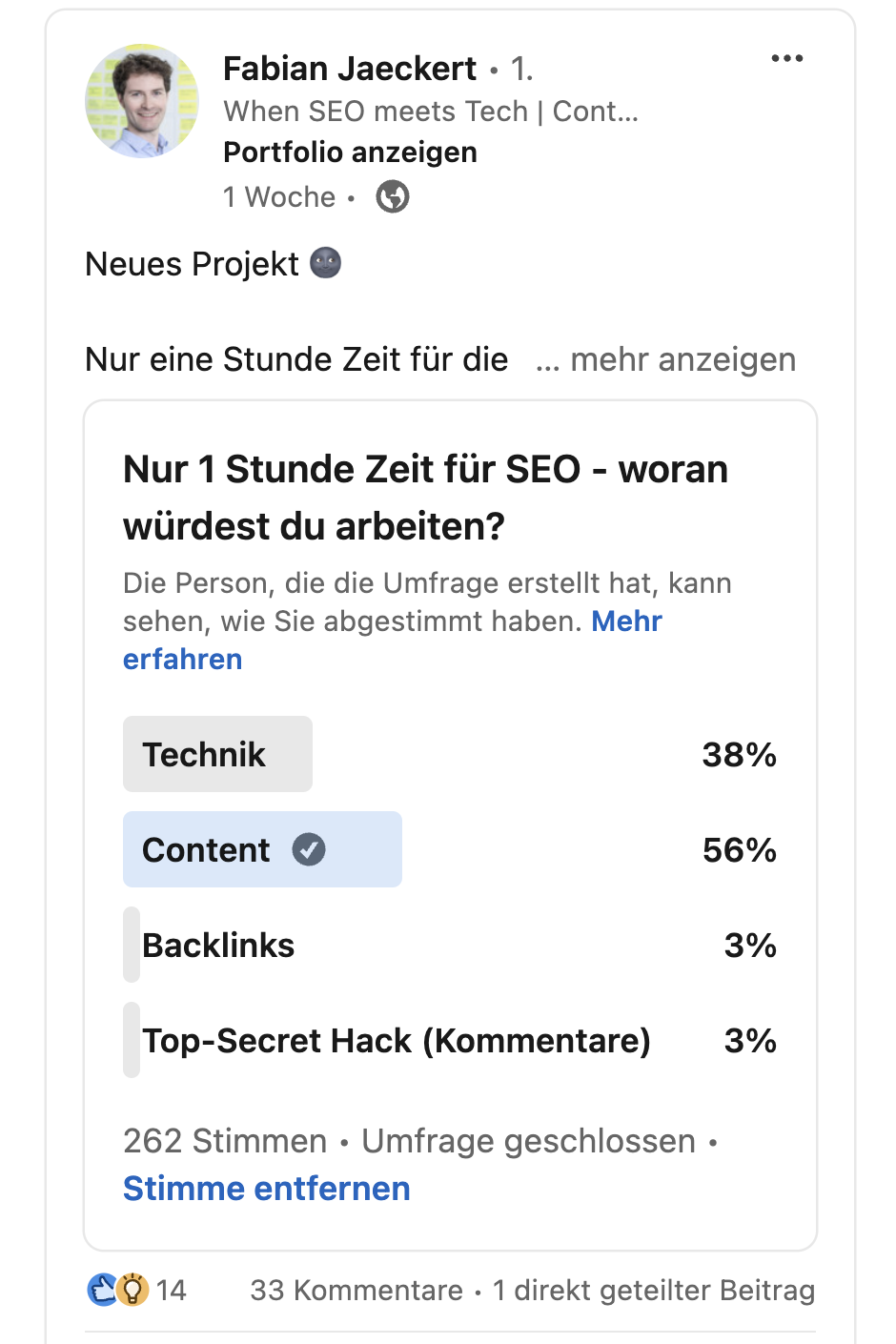Open Portfolio anzeigen link
The width and height of the screenshot is (896, 1344).
pos(350,153)
